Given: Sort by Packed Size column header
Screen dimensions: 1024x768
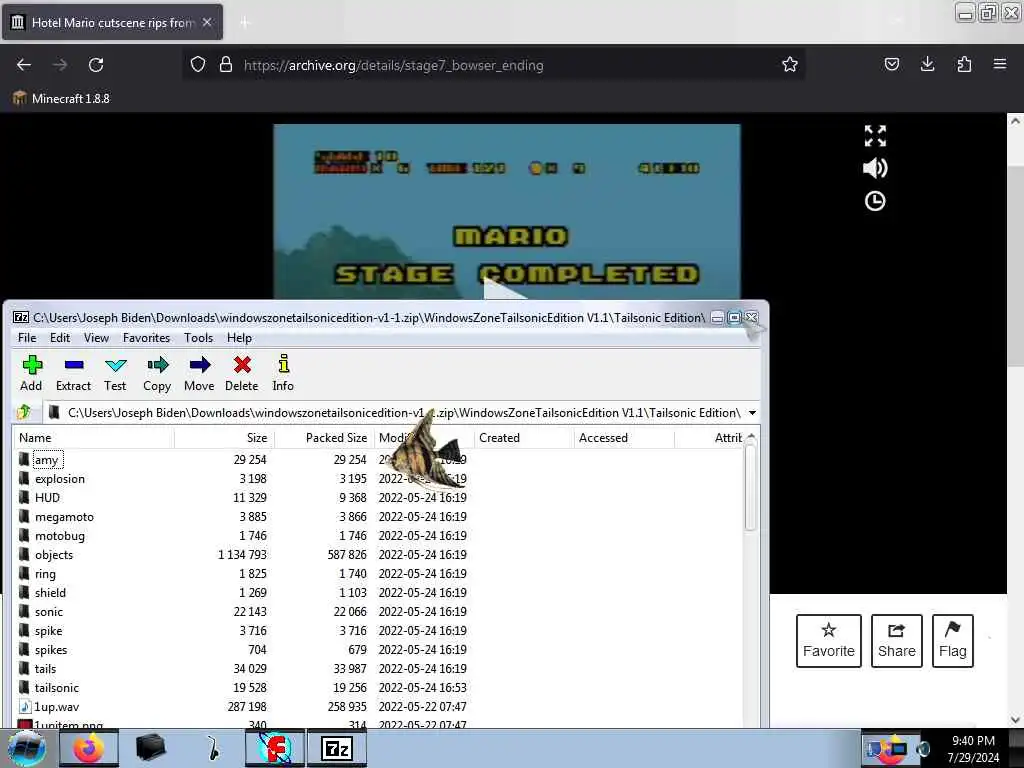Looking at the screenshot, I should [x=324, y=438].
